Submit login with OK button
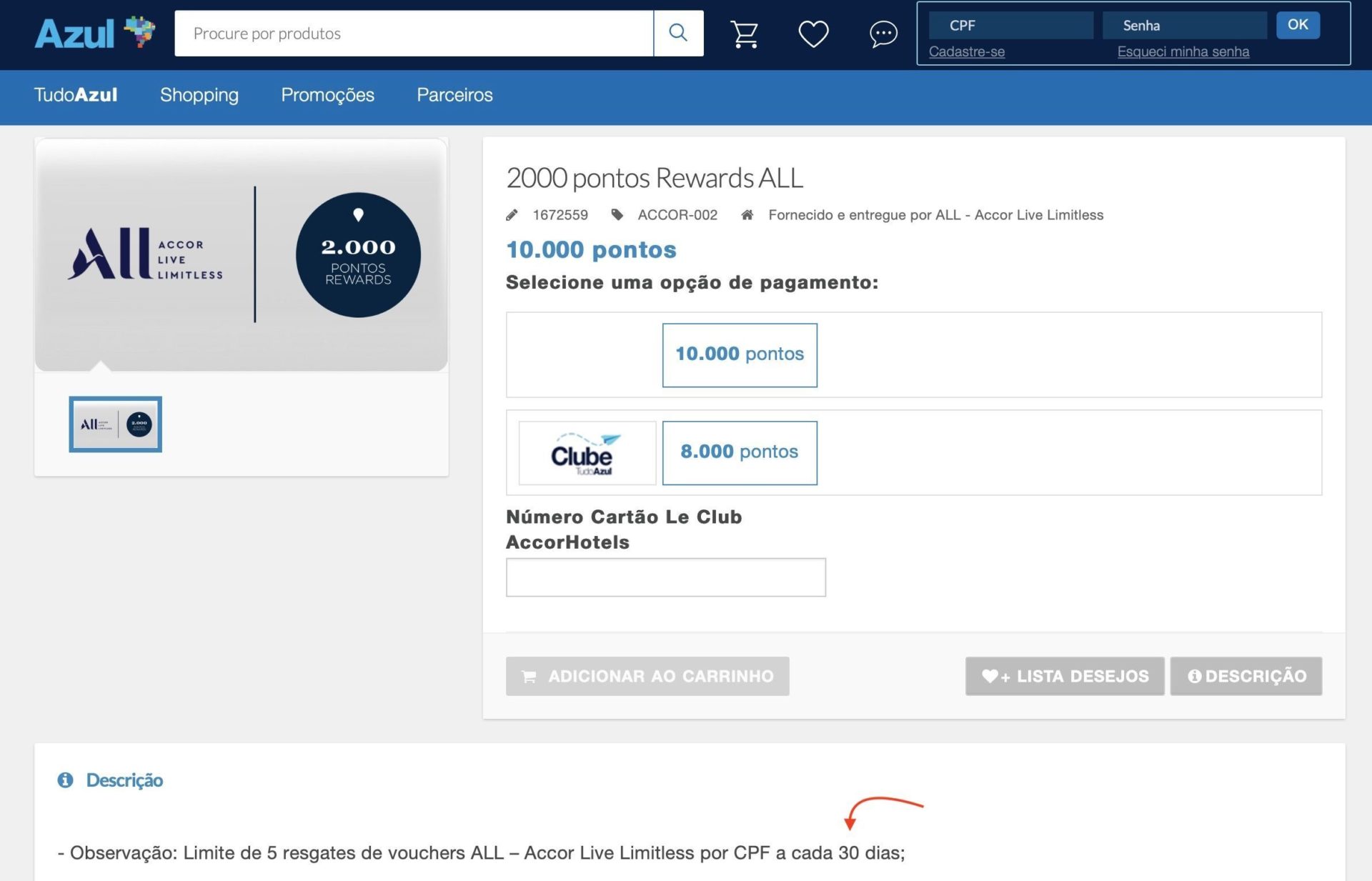This screenshot has height=881, width=1372. (1298, 25)
